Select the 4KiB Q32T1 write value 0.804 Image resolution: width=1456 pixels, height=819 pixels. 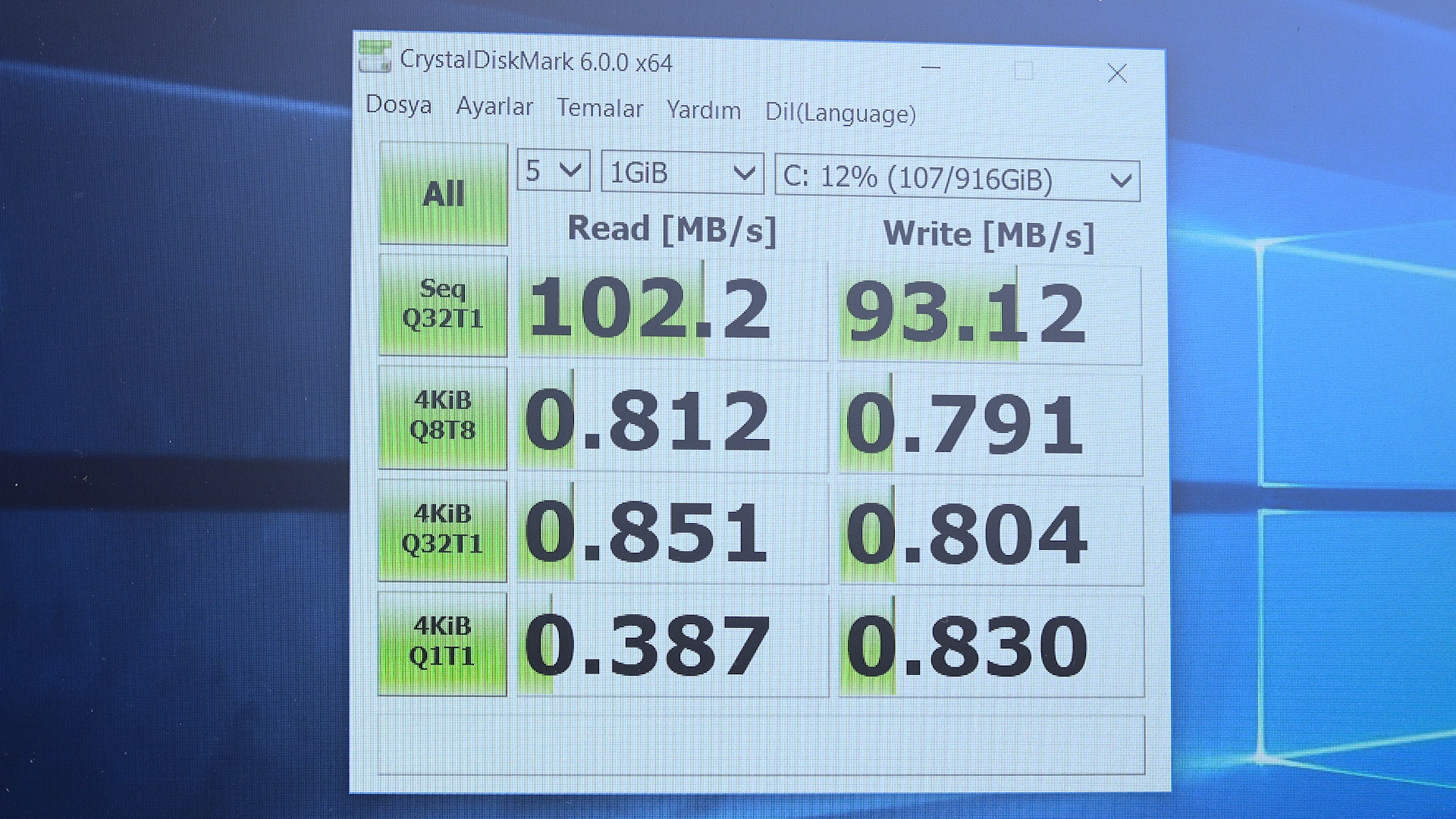tap(991, 537)
